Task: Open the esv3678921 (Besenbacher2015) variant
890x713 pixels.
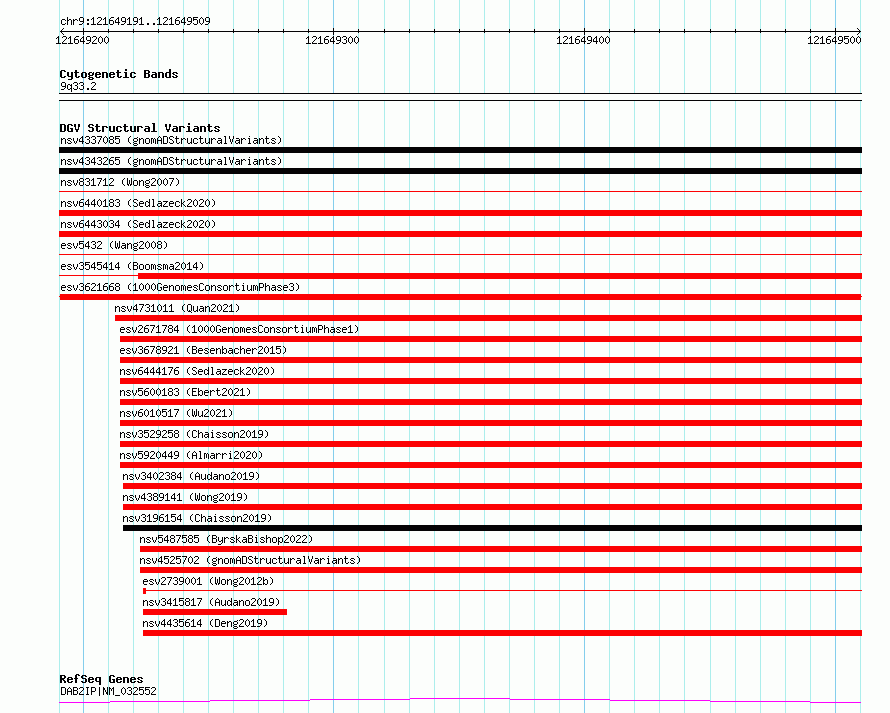Action: click(x=203, y=350)
